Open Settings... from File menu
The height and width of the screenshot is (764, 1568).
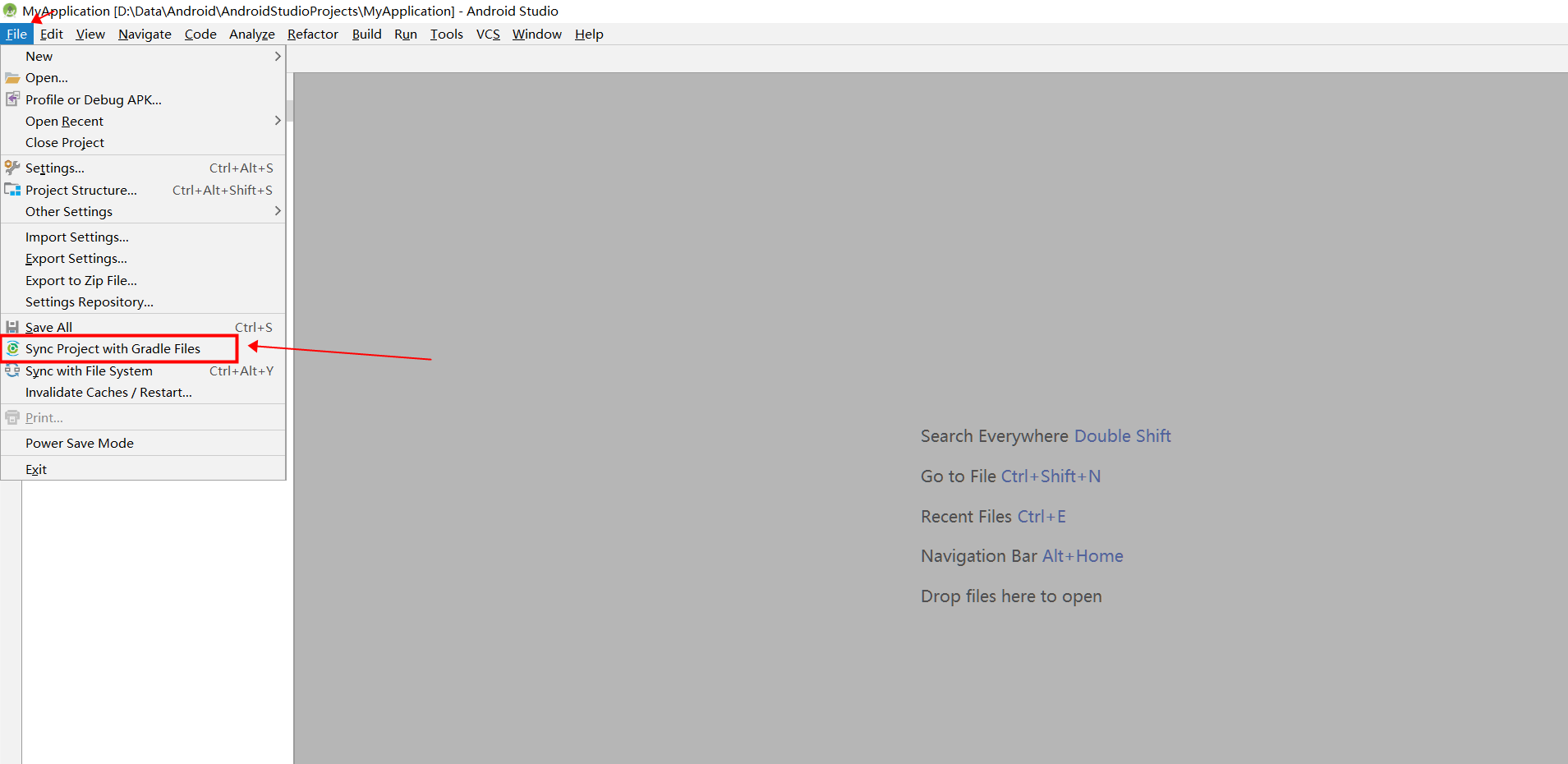[x=143, y=168]
